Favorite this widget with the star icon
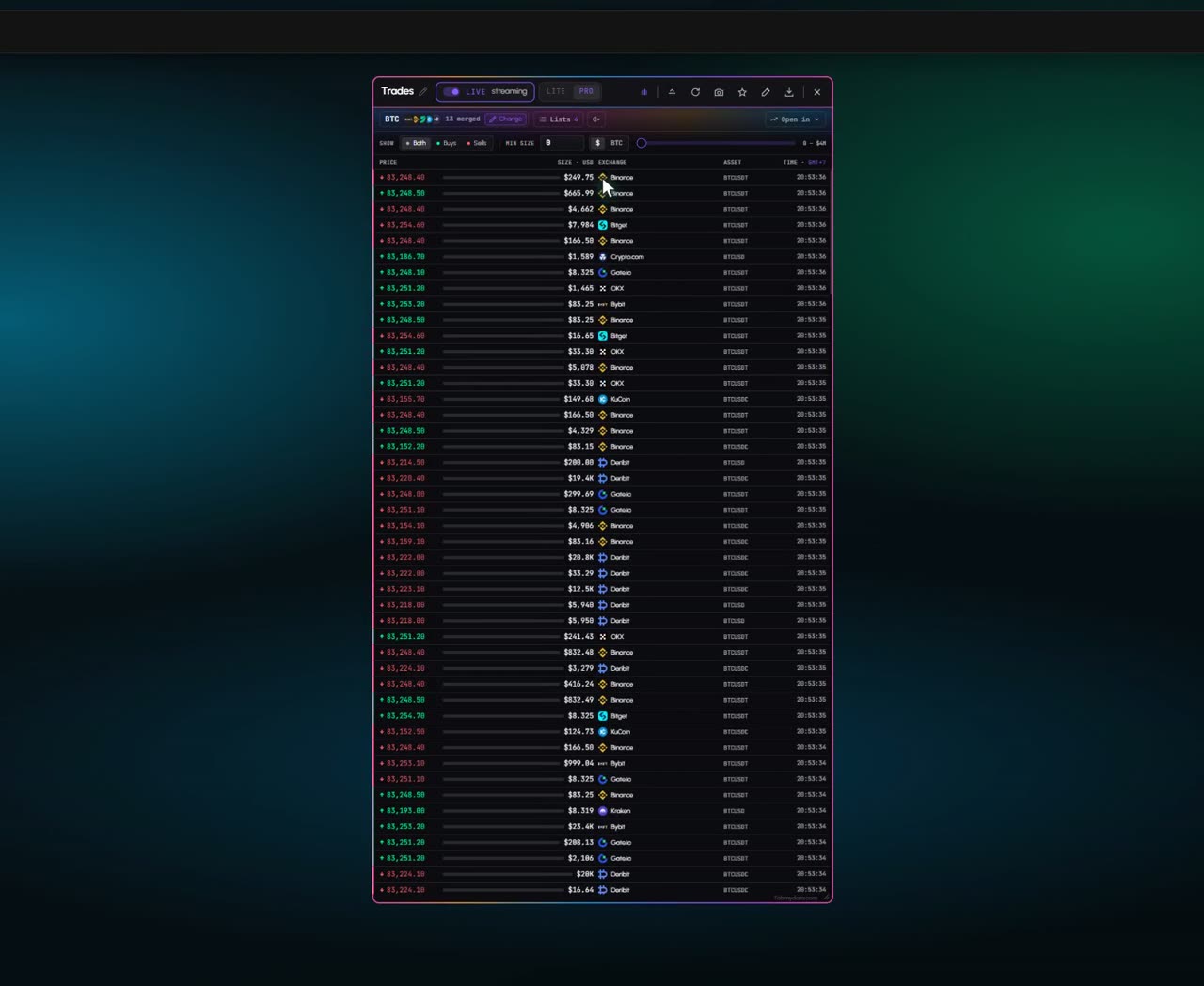The image size is (1204, 986). 742,92
